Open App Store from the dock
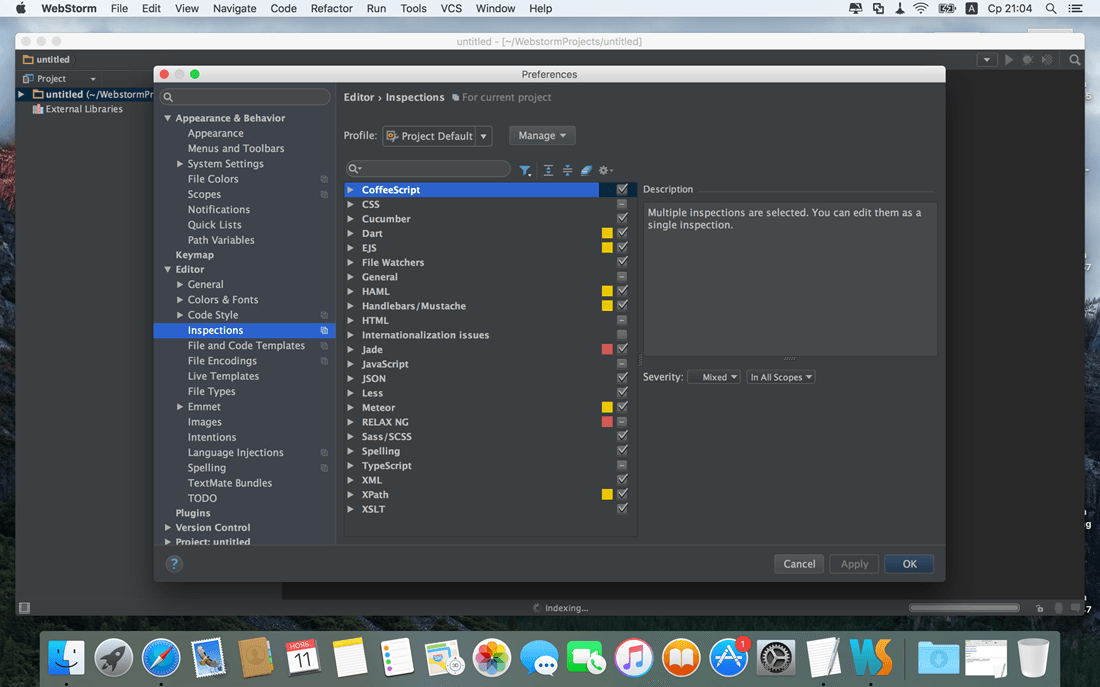The image size is (1100, 687). (x=728, y=658)
